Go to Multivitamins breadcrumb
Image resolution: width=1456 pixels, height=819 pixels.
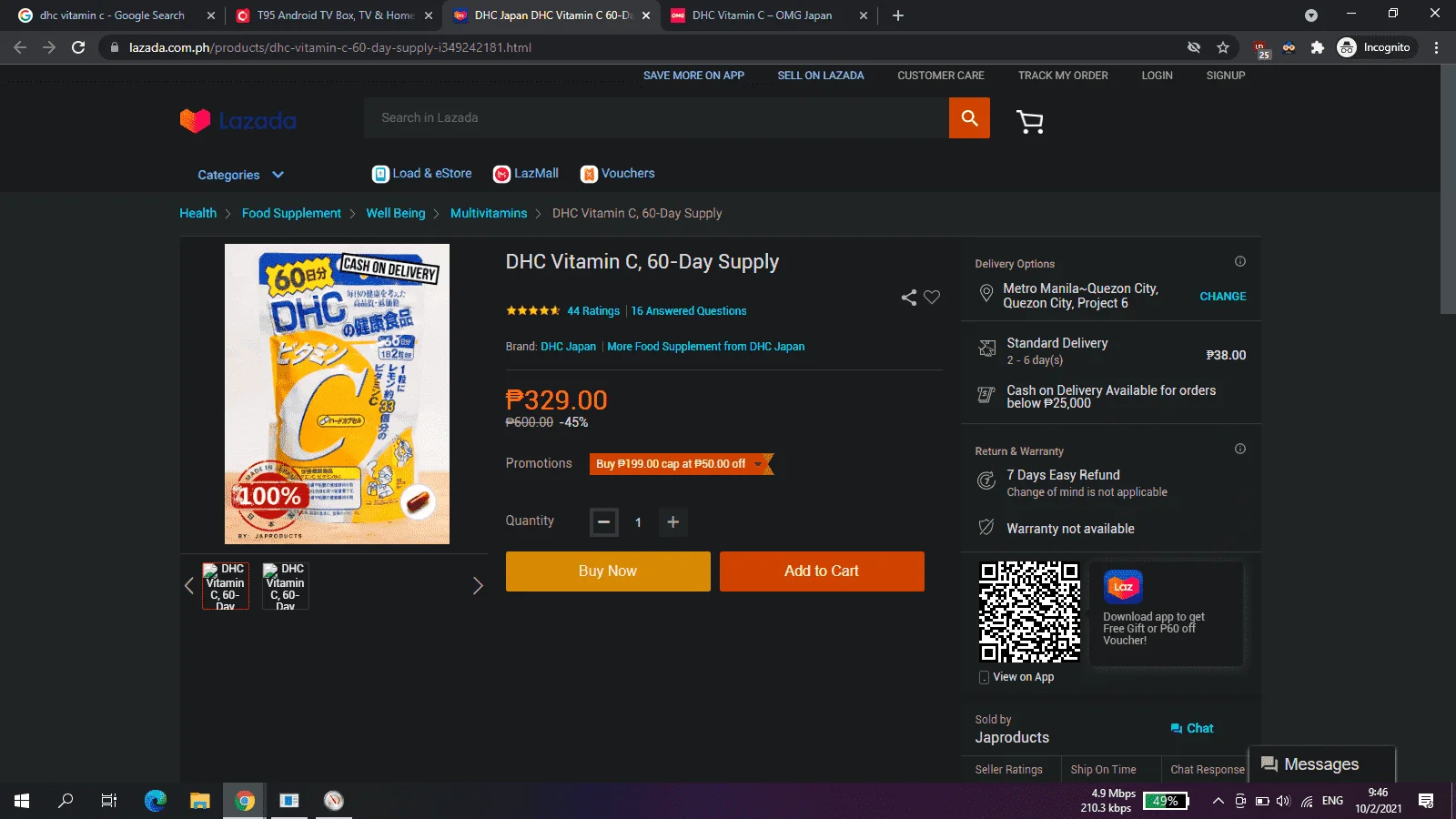[489, 213]
